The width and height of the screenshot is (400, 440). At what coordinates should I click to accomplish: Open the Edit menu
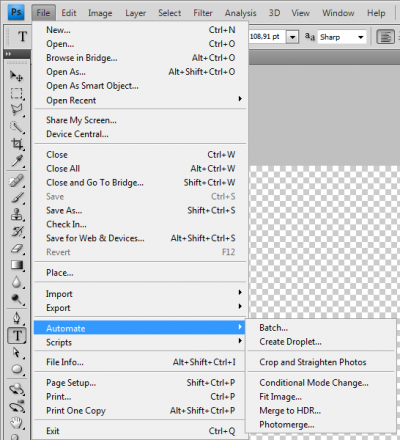pyautogui.click(x=69, y=13)
